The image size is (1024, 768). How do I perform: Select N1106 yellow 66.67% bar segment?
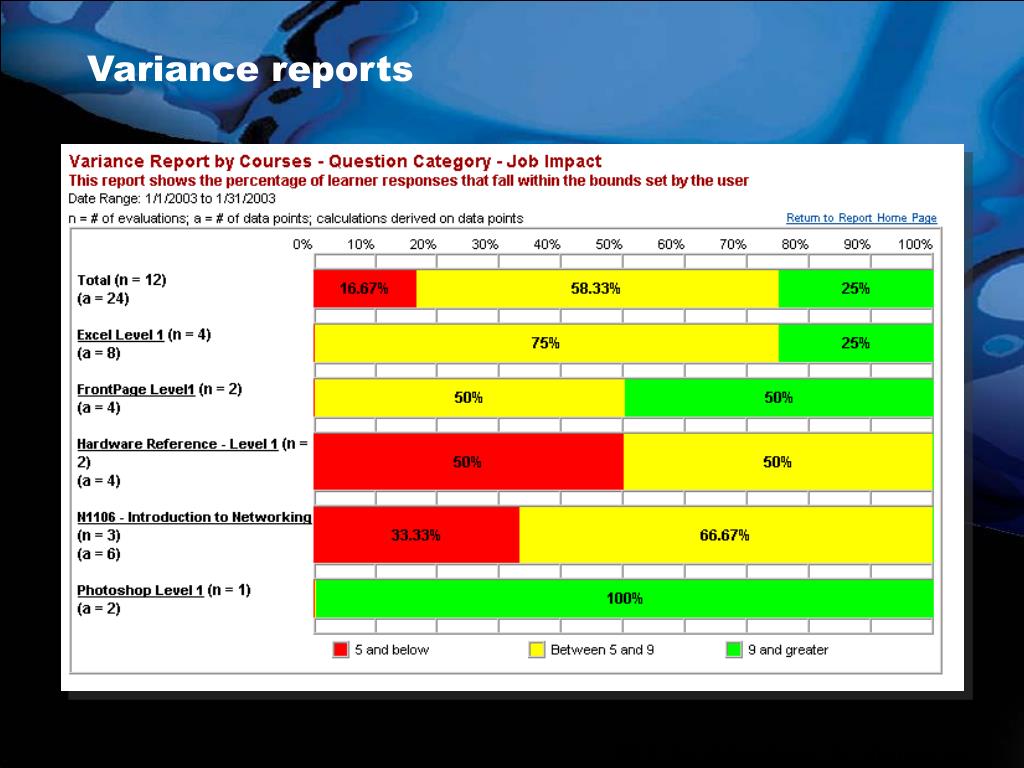pyautogui.click(x=726, y=535)
